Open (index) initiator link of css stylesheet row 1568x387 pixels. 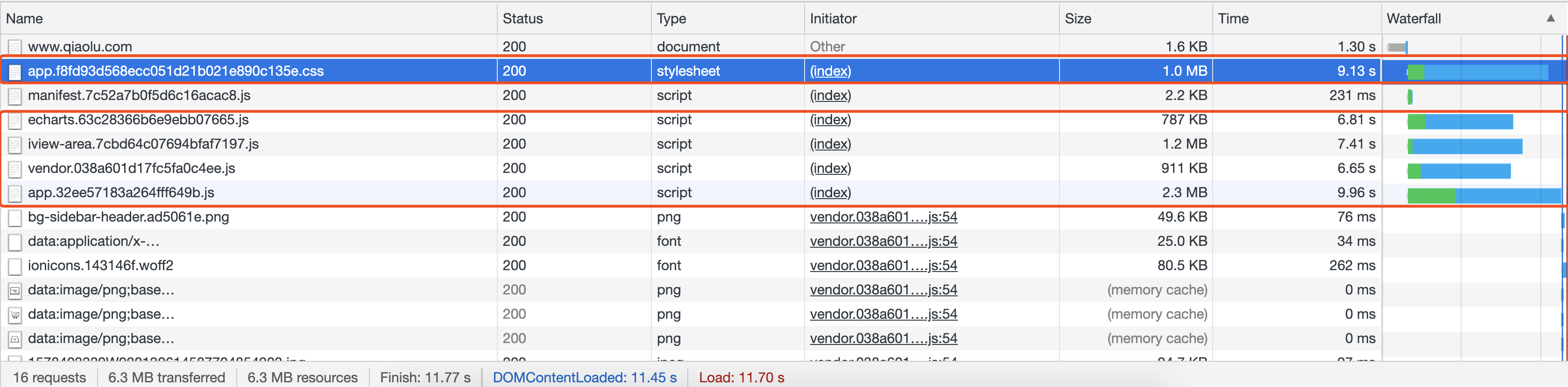[x=830, y=72]
